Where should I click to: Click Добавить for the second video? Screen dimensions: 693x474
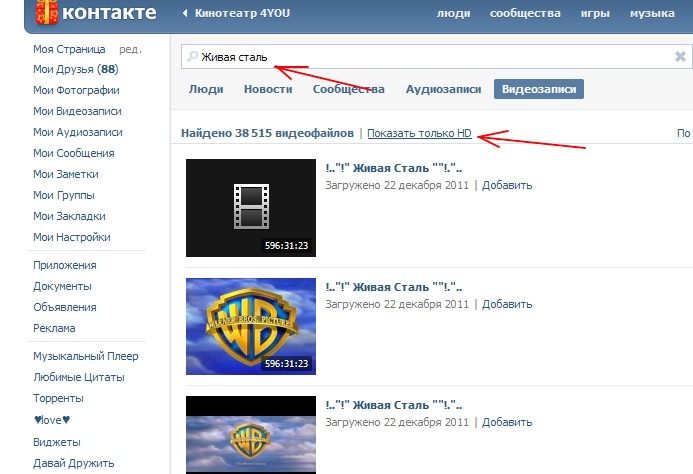point(507,304)
